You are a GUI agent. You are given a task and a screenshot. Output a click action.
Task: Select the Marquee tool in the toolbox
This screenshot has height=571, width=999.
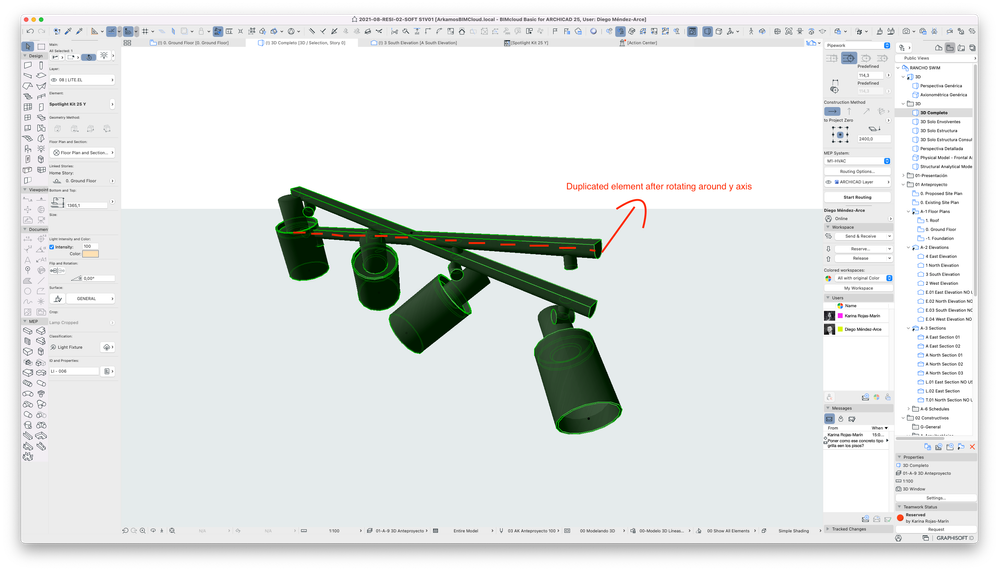41,47
